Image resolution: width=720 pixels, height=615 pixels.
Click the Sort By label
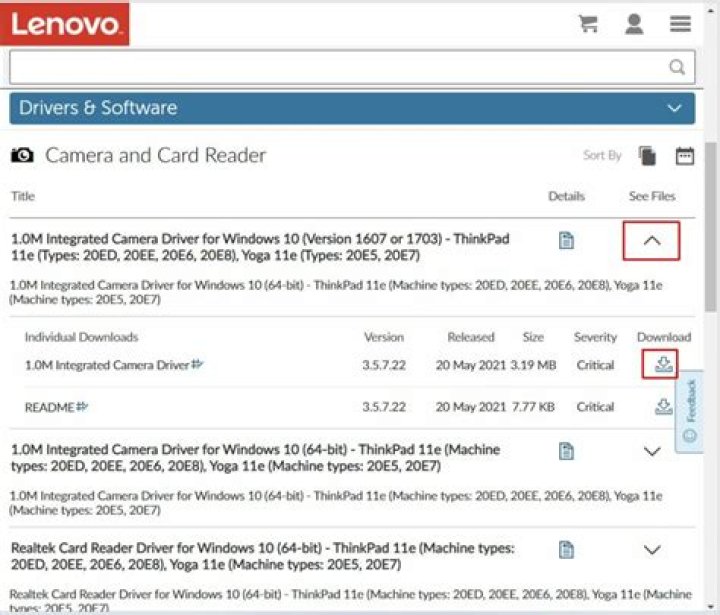coord(602,155)
